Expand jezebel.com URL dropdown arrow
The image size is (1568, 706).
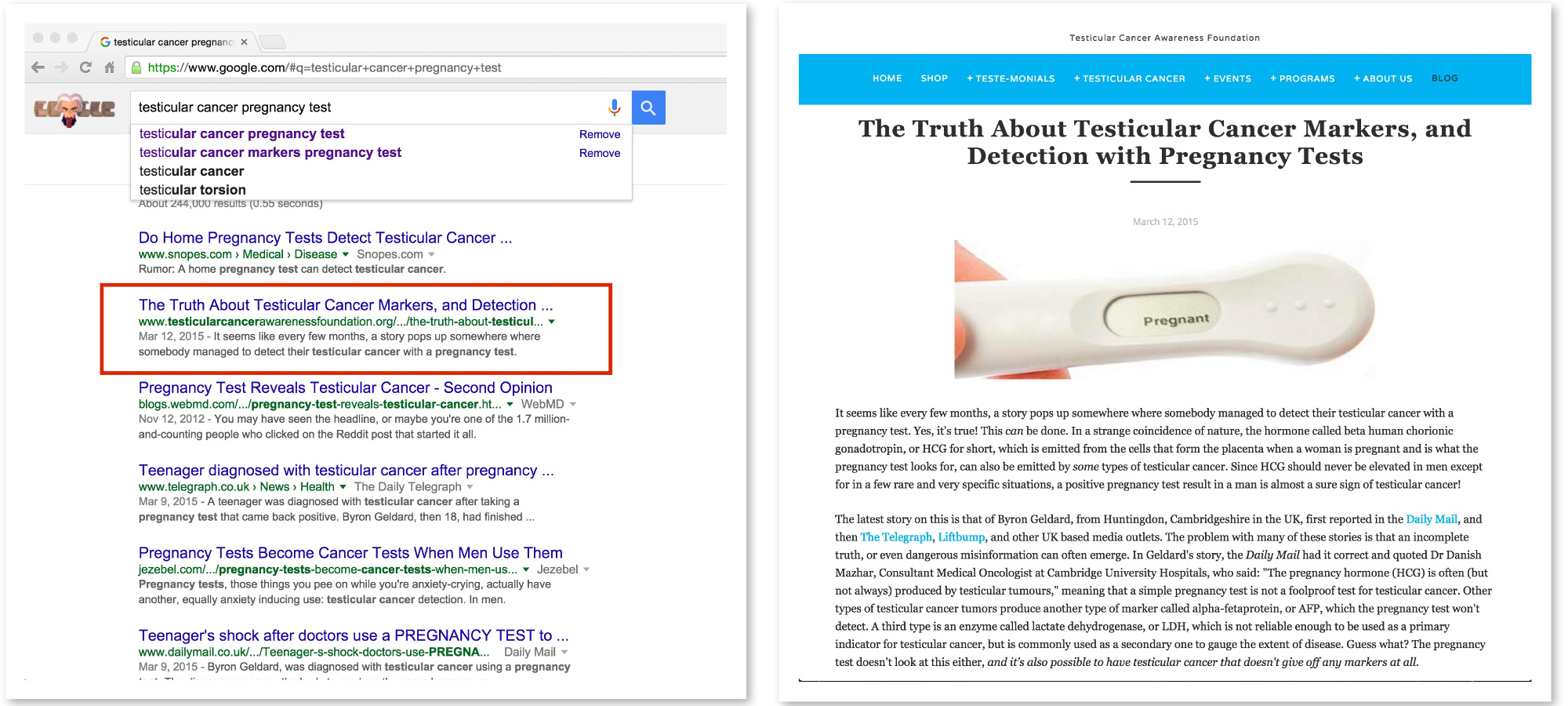coord(525,570)
